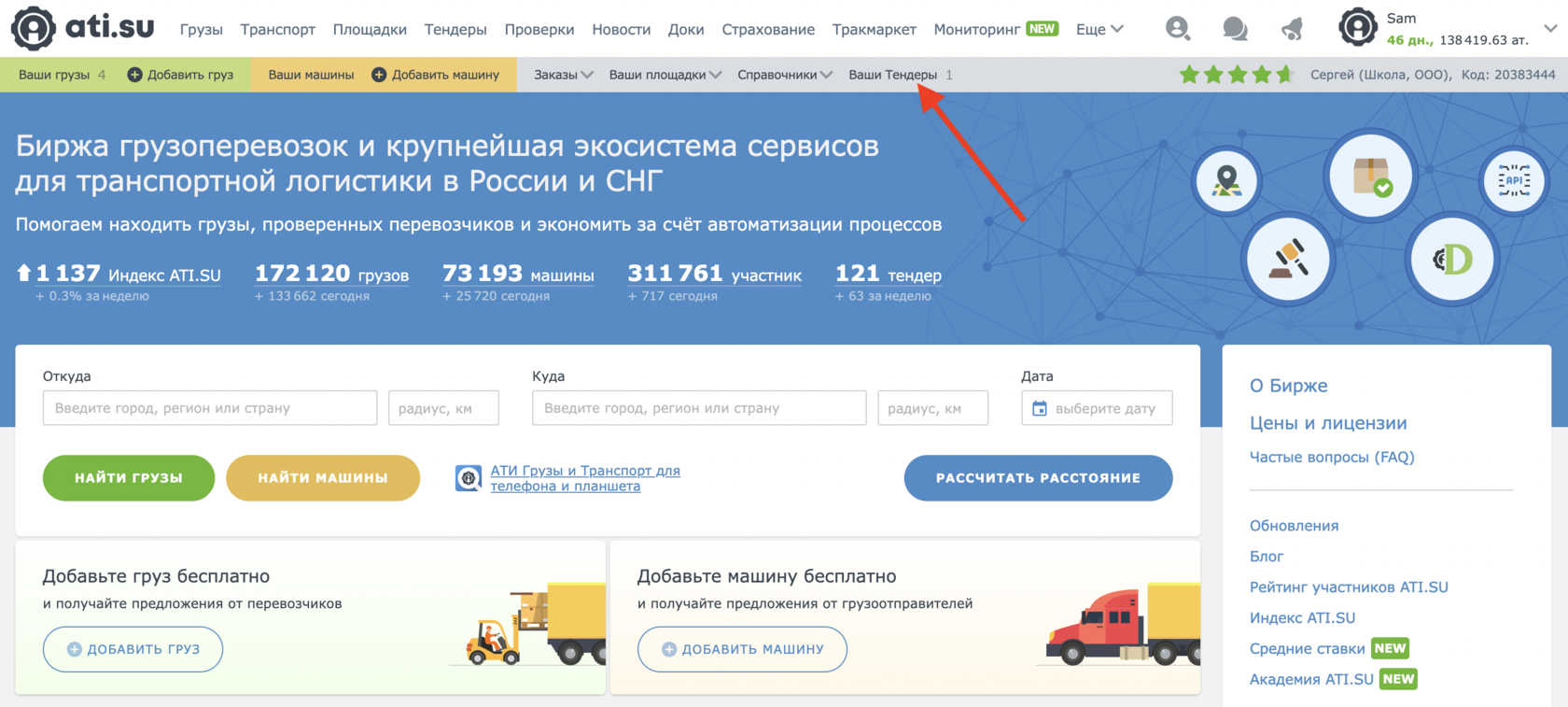This screenshot has width=1568, height=707.
Task: Open the red truck illustration
Action: 1123,624
